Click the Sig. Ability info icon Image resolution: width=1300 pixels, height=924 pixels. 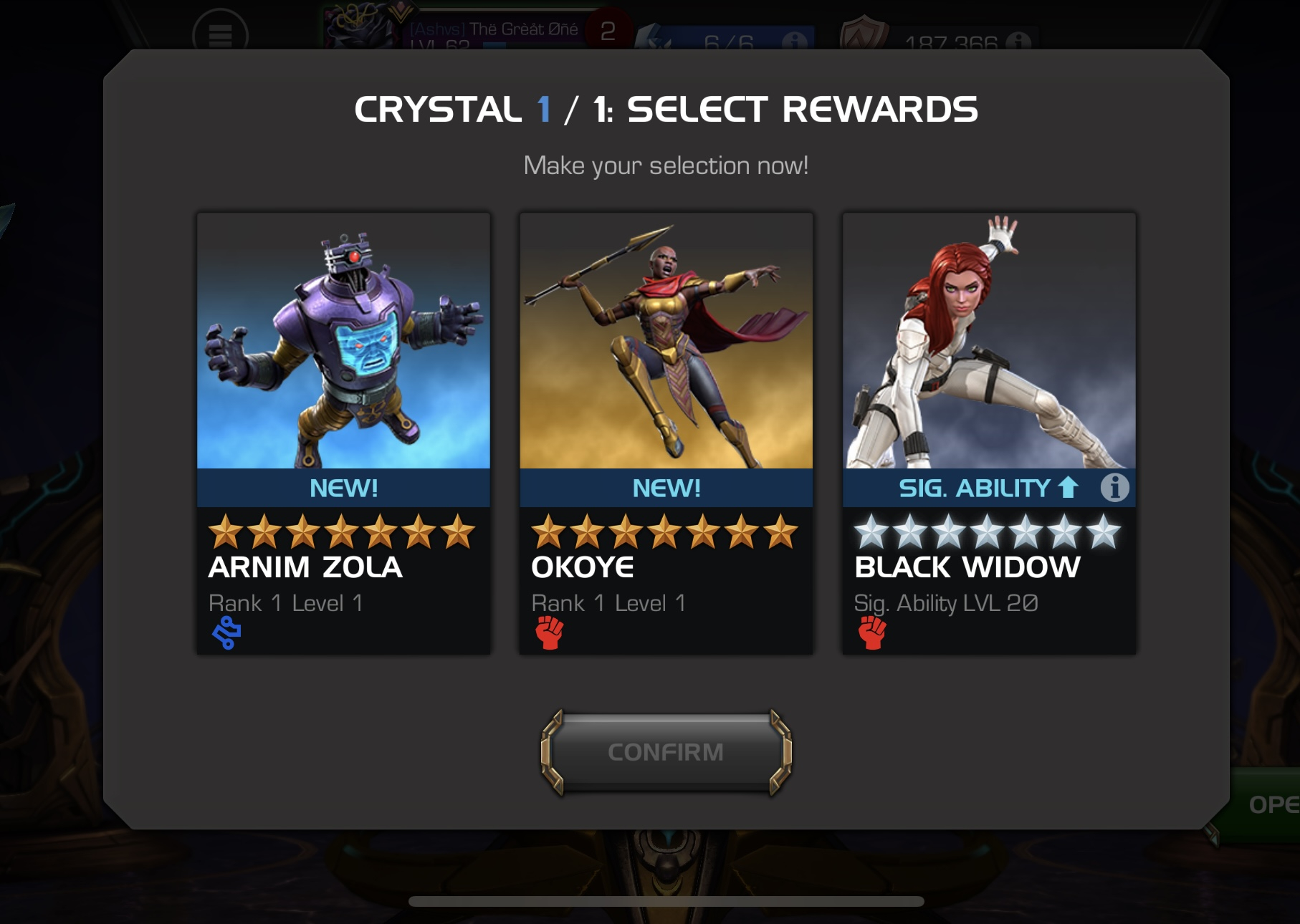(x=1114, y=488)
